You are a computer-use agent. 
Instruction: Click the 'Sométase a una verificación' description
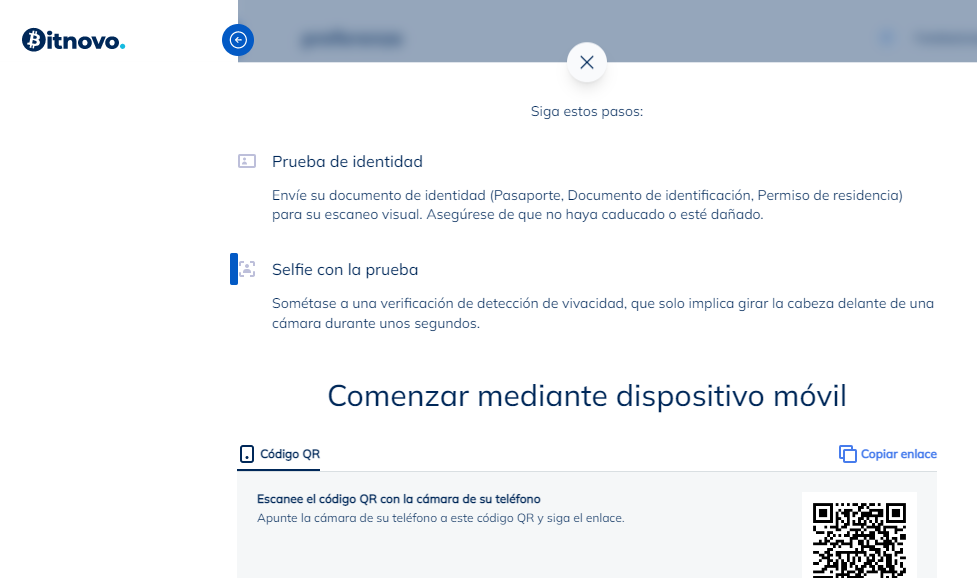603,313
